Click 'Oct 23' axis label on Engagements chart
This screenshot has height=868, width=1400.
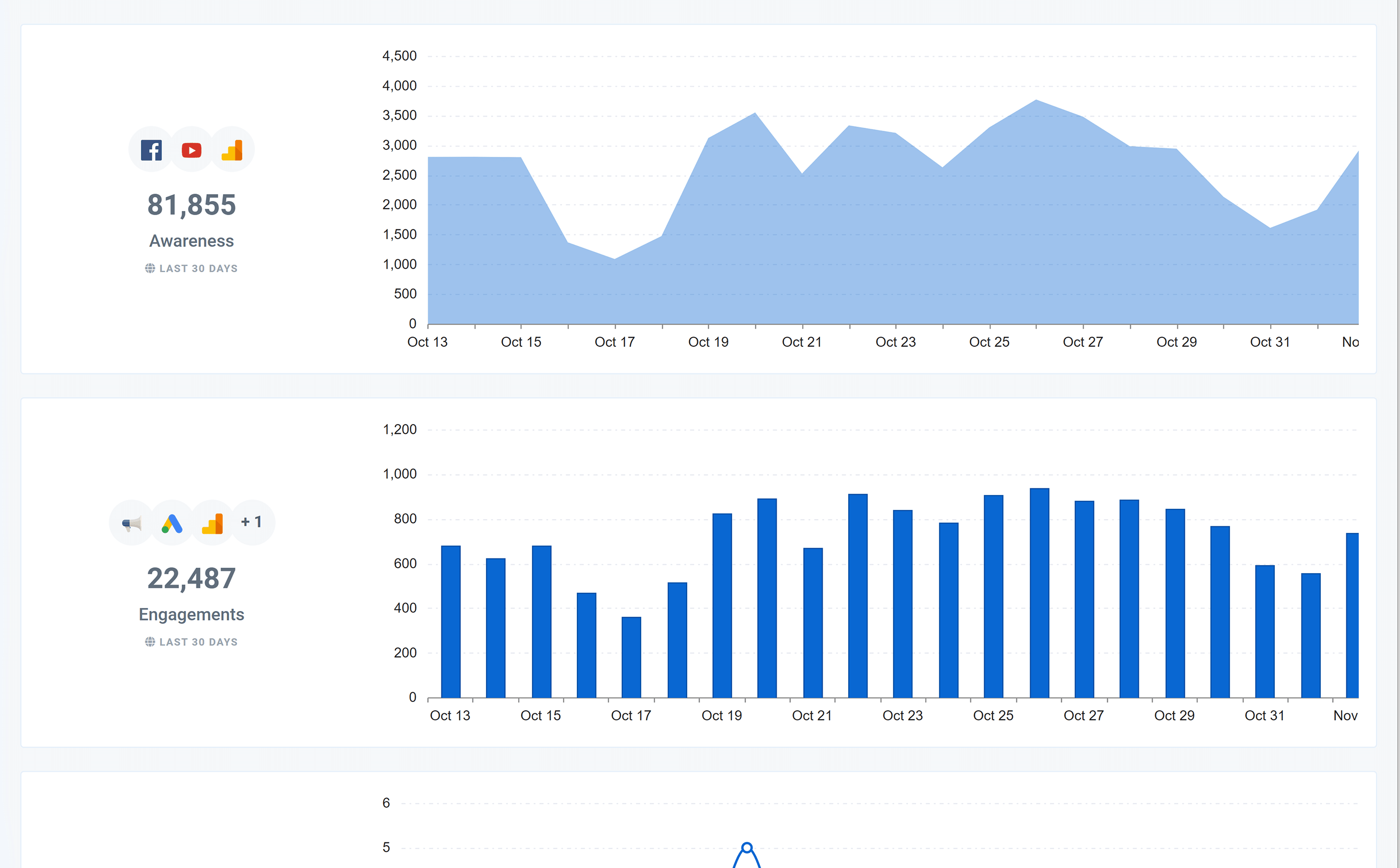coord(903,715)
